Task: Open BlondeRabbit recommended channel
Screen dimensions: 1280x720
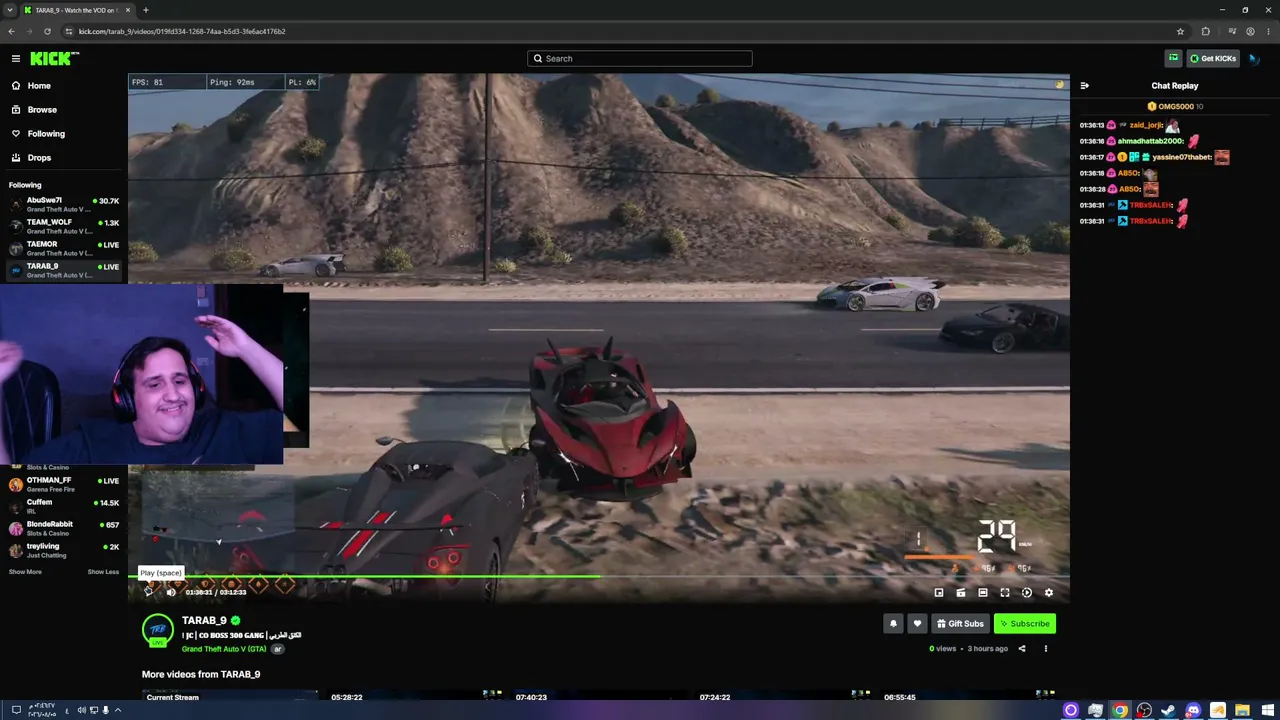Action: tap(64, 529)
